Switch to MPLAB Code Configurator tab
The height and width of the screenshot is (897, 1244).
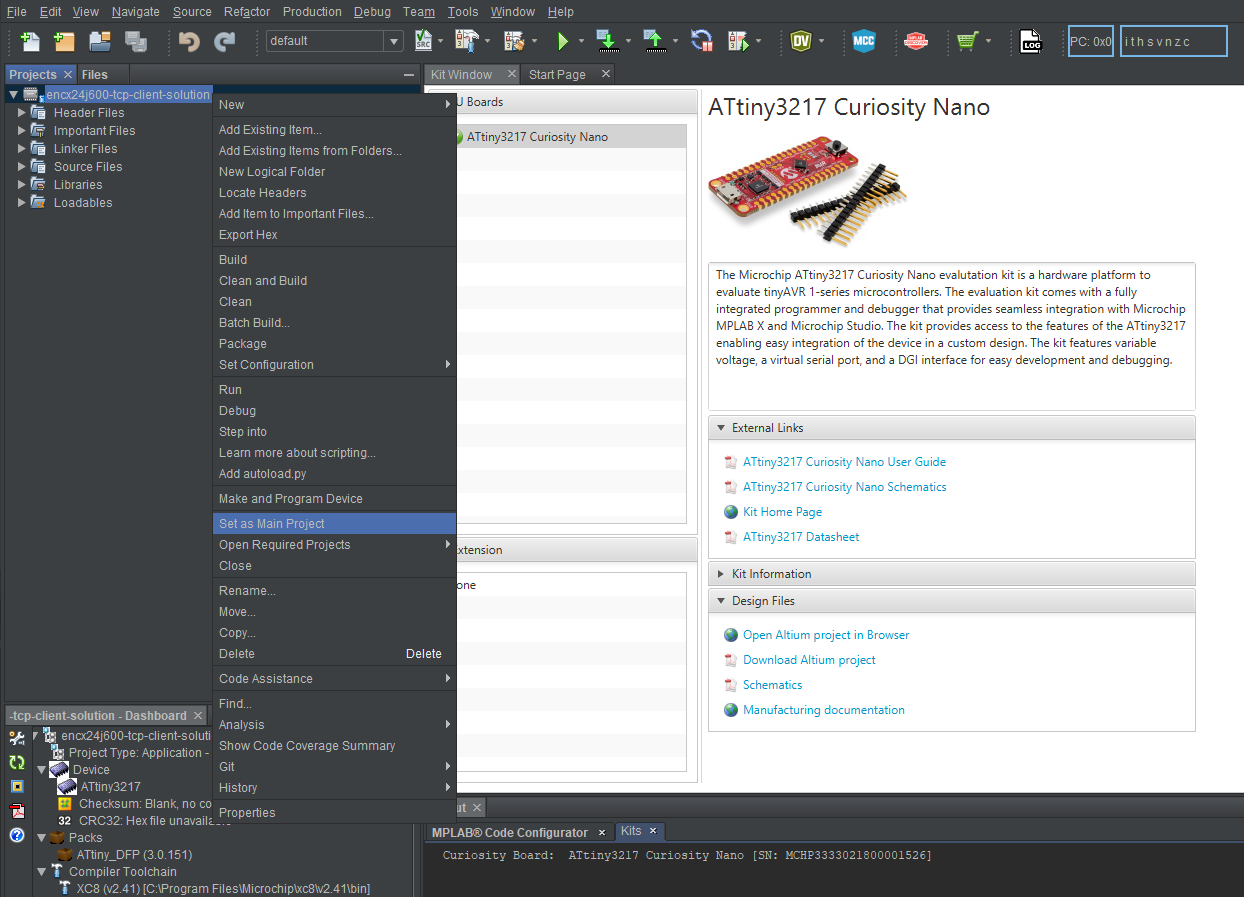pos(510,832)
